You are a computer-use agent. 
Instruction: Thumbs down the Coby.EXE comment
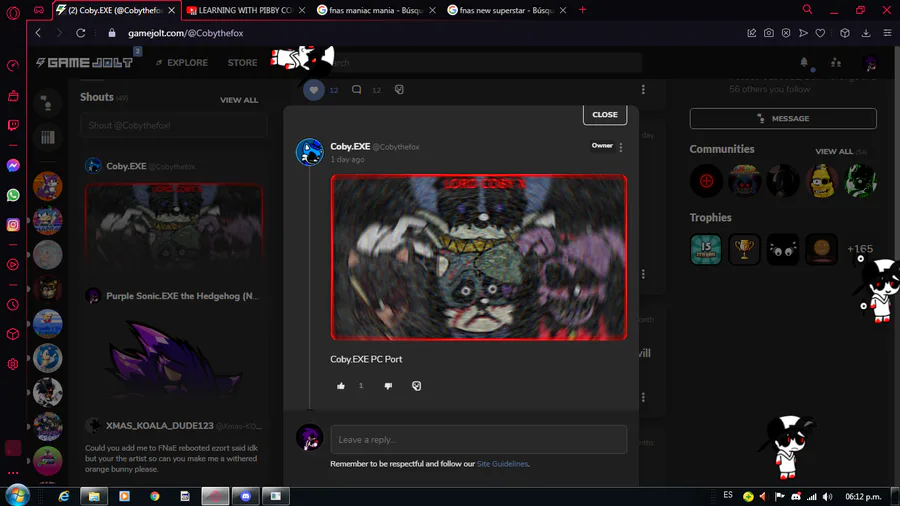coord(389,386)
